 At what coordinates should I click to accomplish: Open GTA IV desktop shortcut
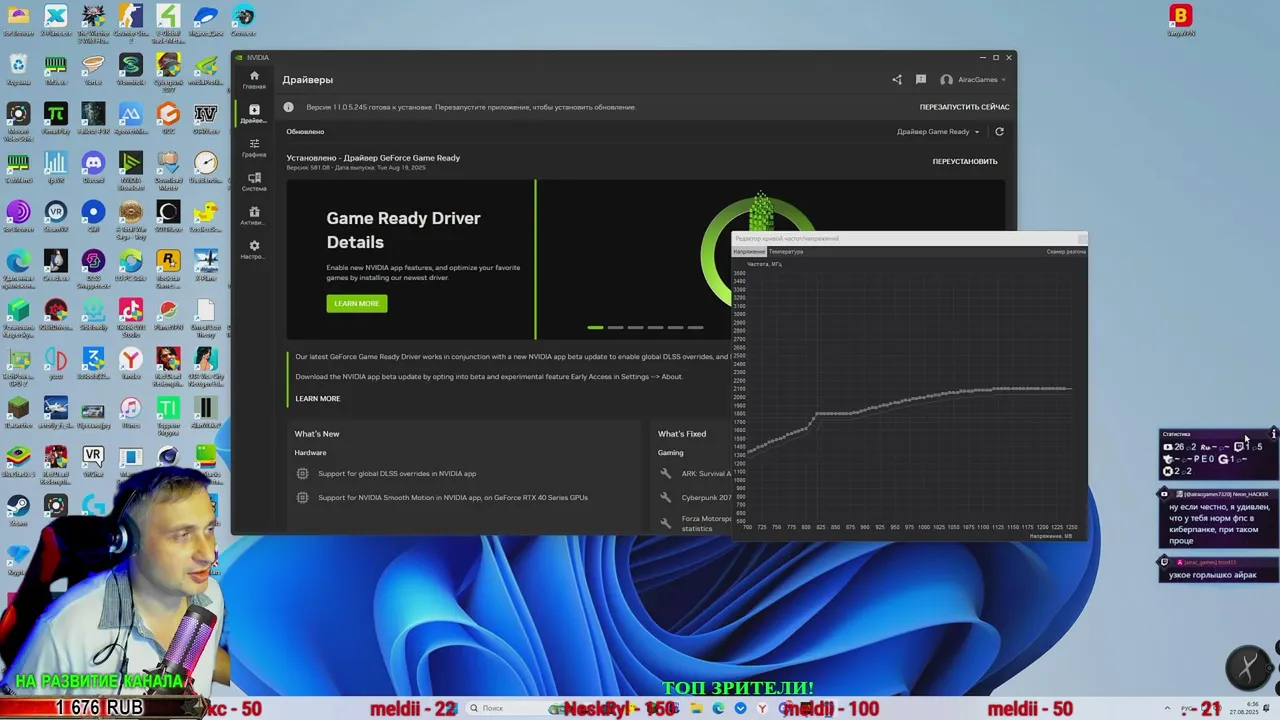tap(205, 118)
